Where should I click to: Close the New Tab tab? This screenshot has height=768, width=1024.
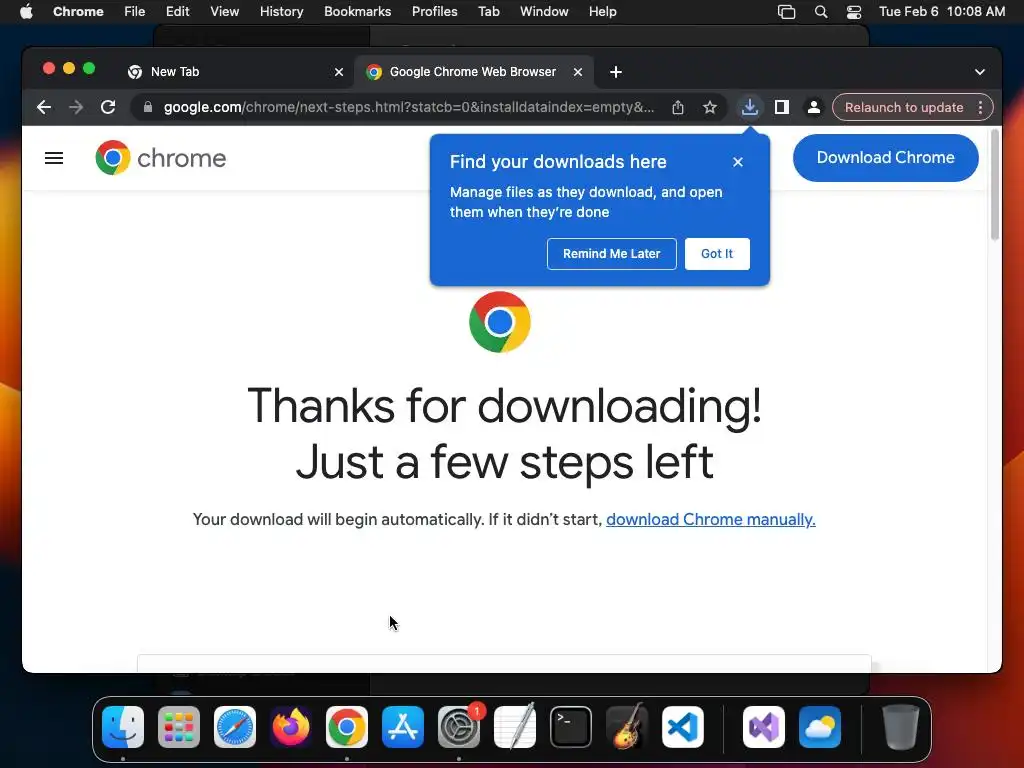pos(339,72)
